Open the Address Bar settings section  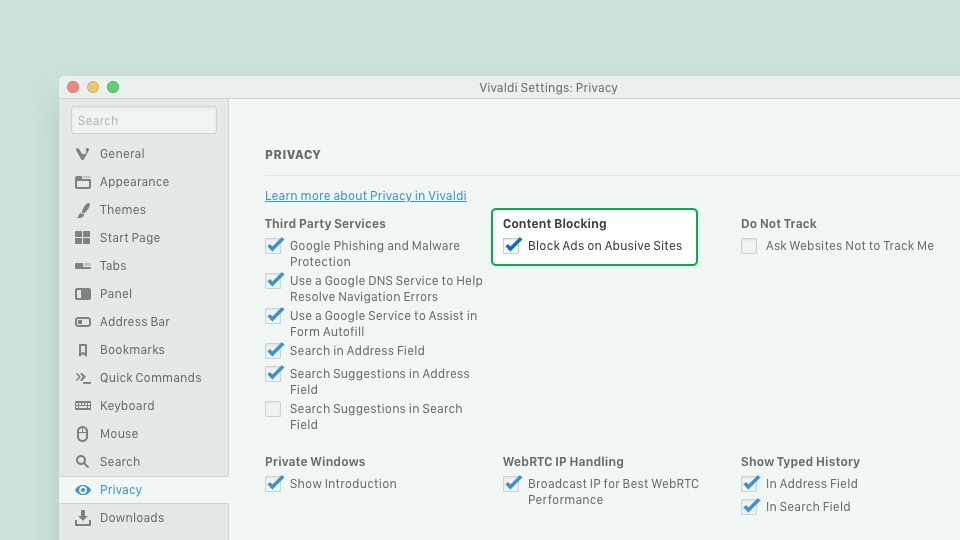(134, 322)
